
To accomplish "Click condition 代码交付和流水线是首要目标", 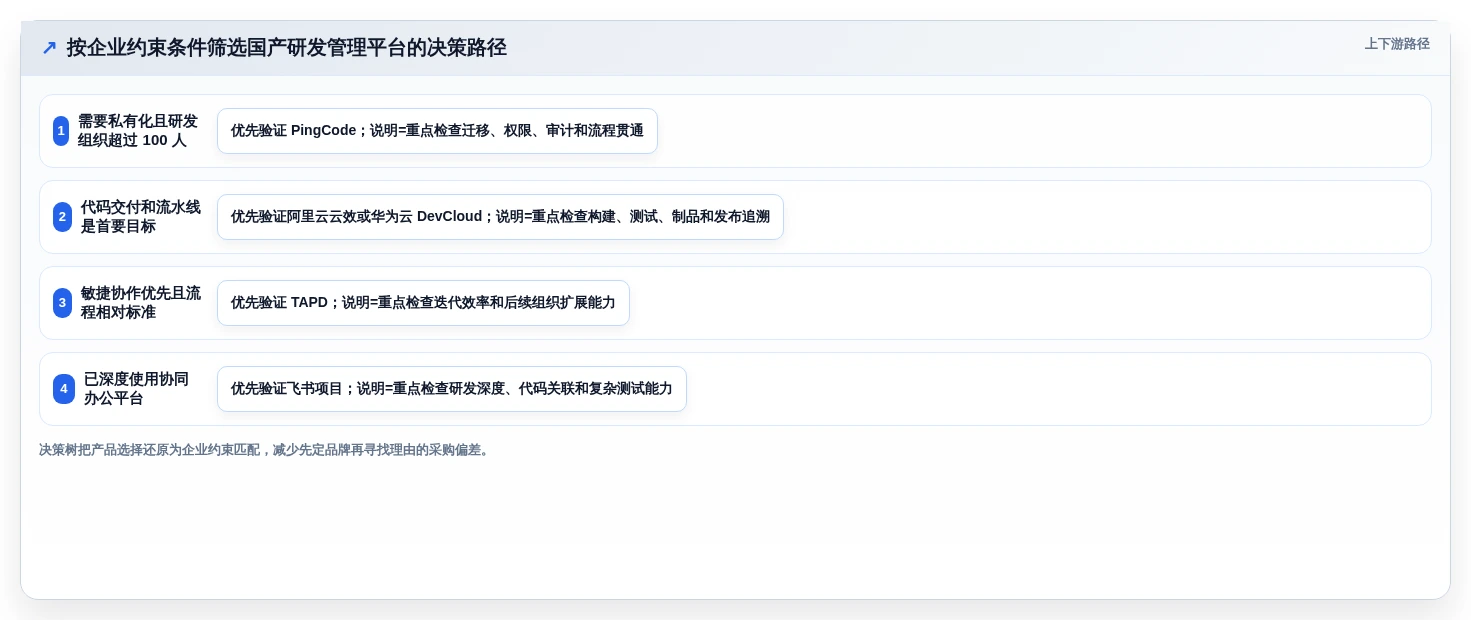I will [141, 217].
